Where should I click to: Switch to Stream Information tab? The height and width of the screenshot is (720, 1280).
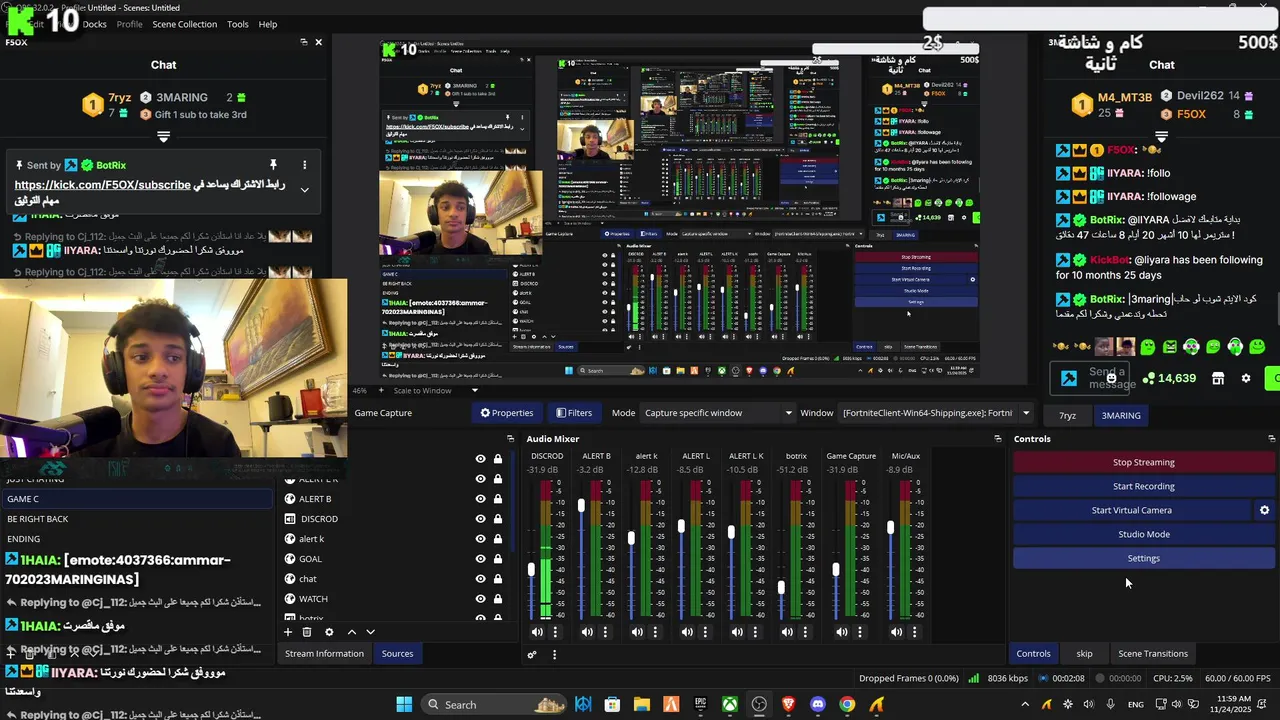click(x=324, y=654)
